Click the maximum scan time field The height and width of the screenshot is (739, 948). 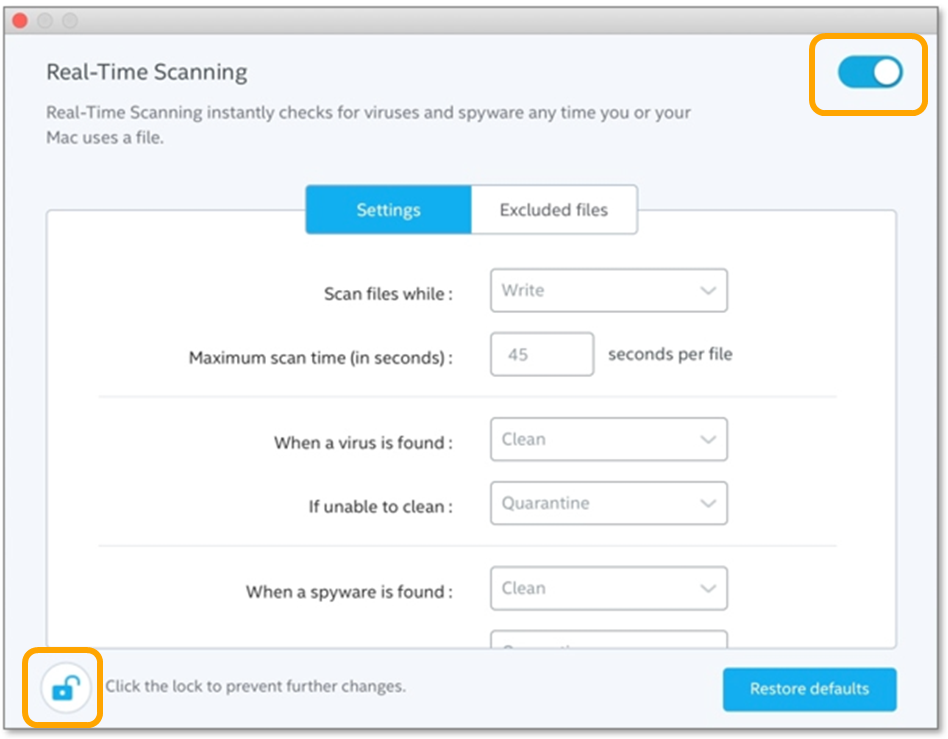point(541,355)
